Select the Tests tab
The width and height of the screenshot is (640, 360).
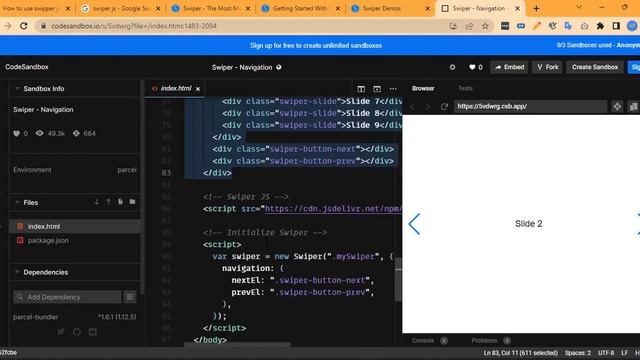pos(465,89)
